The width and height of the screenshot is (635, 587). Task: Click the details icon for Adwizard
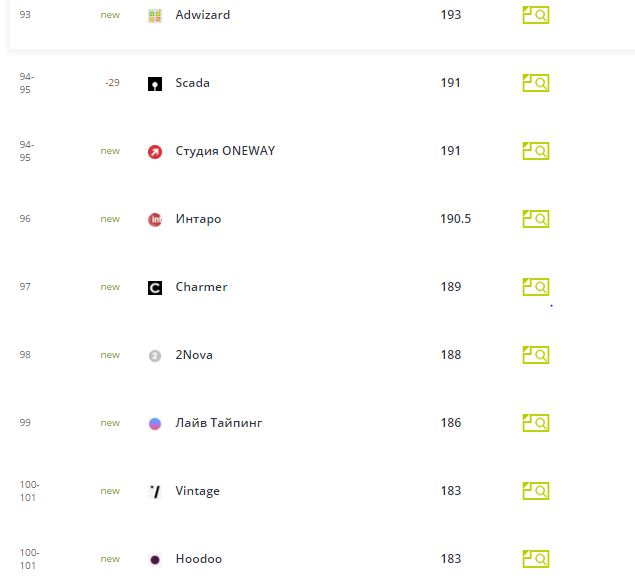tap(536, 15)
